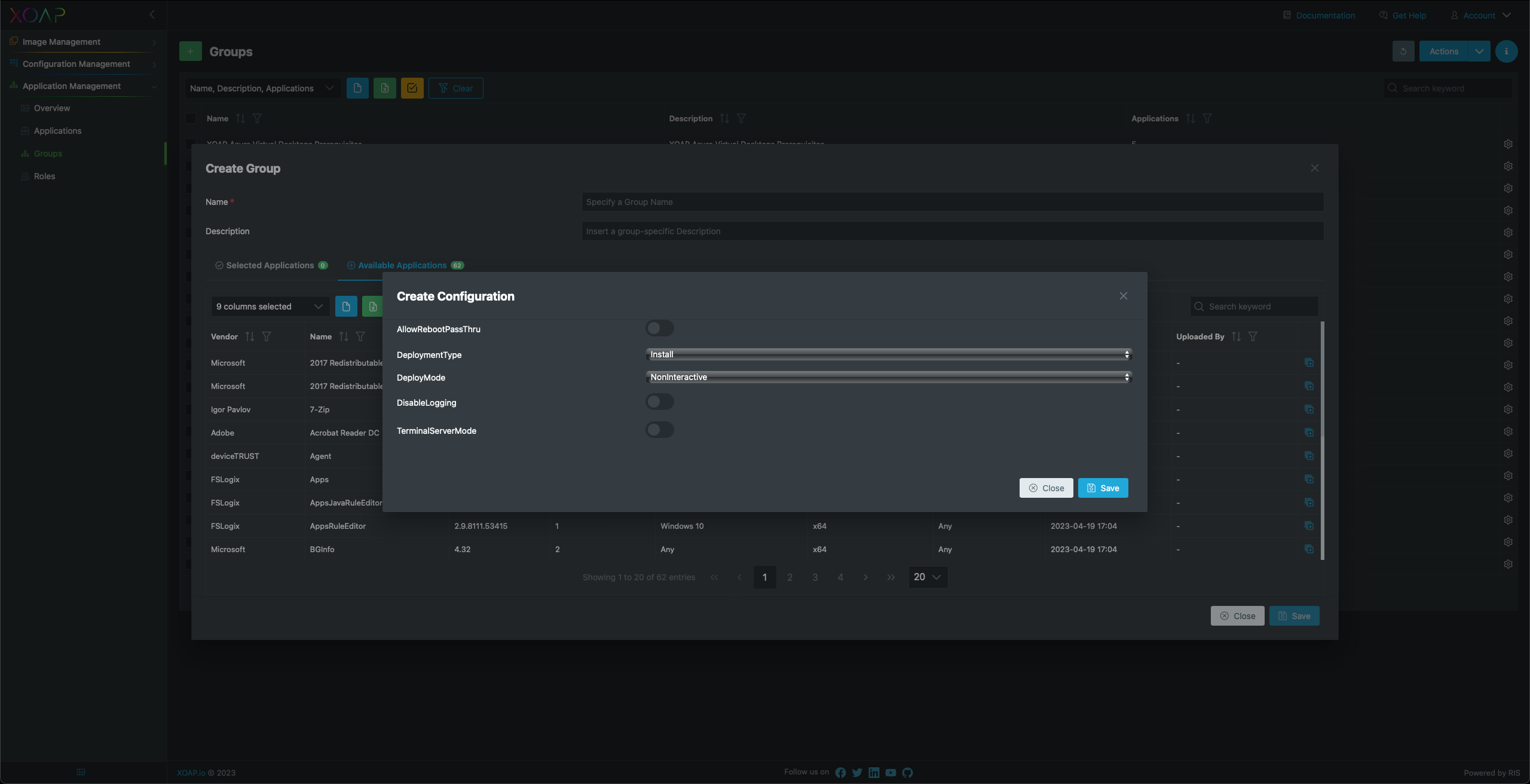The image size is (1530, 784).
Task: Filter the Uploaded By column
Action: click(x=1253, y=336)
